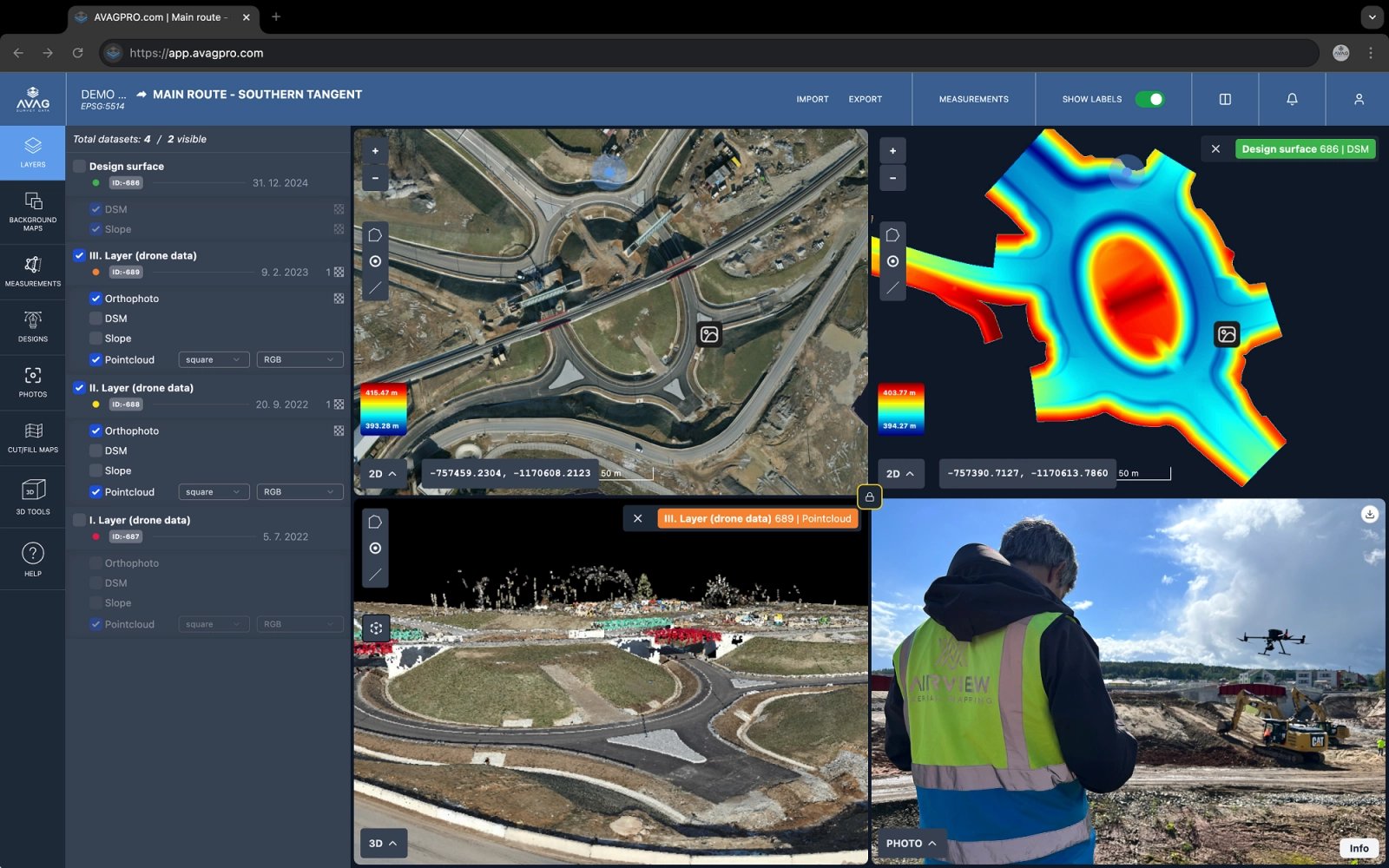Select line measure tool in 3D pointcloud view

[x=375, y=574]
